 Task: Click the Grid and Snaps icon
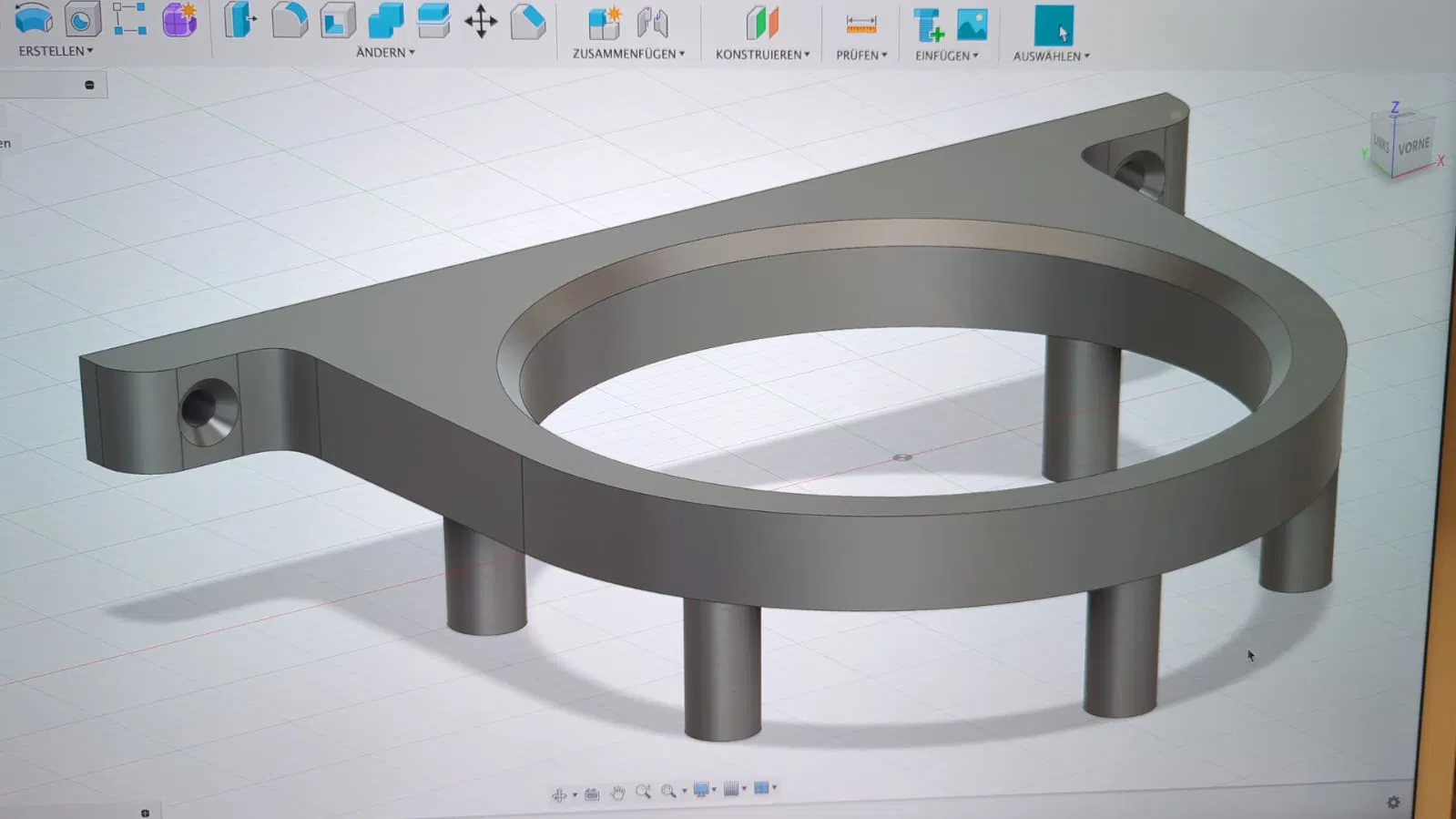coord(730,789)
